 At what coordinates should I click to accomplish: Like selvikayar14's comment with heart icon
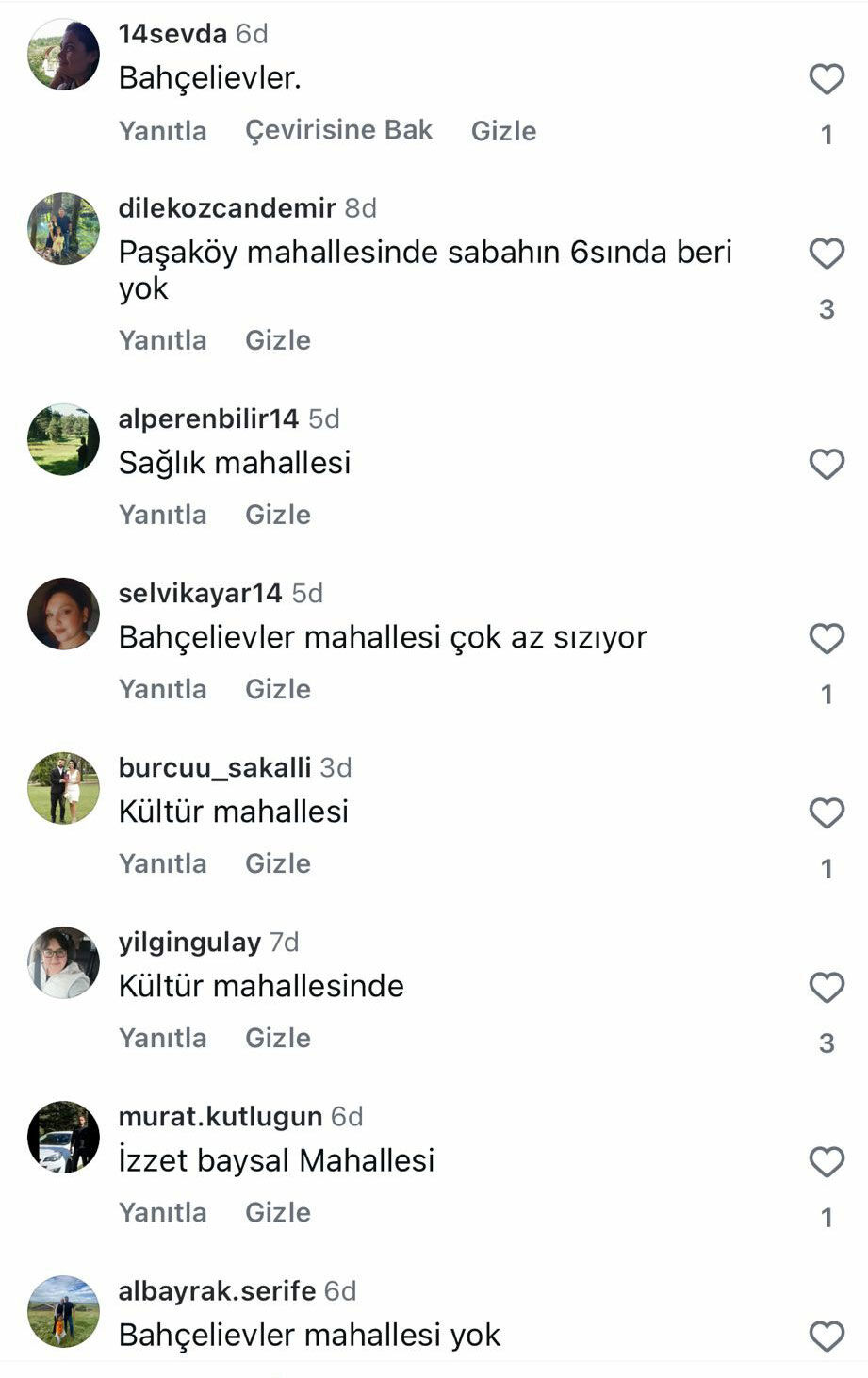click(827, 639)
